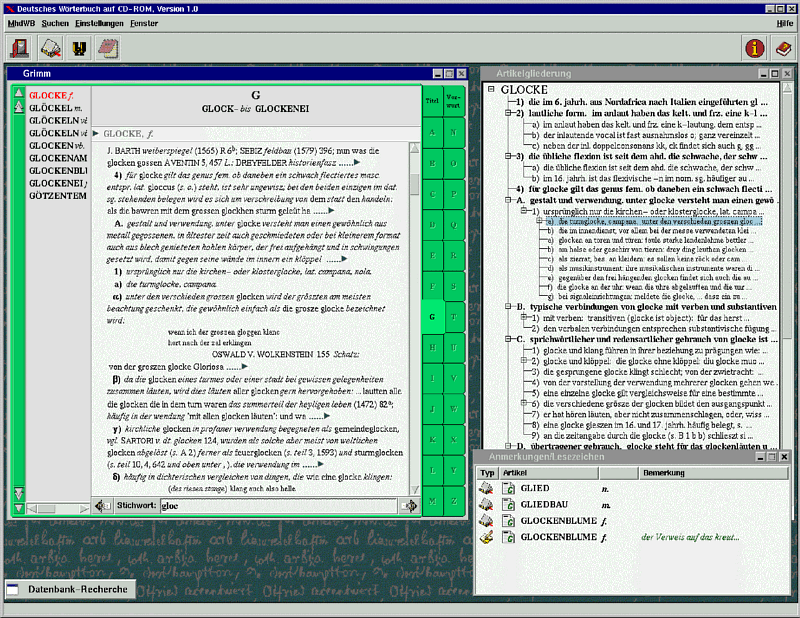Open the Hilfe menu
The height and width of the screenshot is (618, 800).
pos(785,23)
